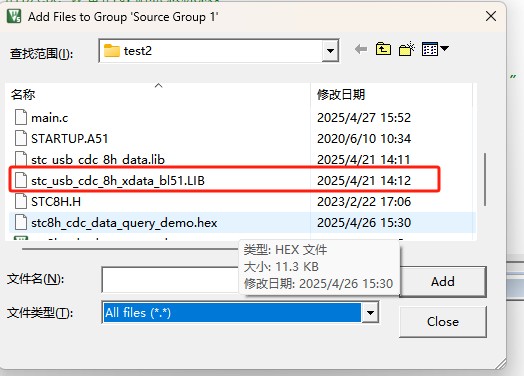Image resolution: width=524 pixels, height=376 pixels.
Task: Go back to the previous folder
Action: click(361, 50)
